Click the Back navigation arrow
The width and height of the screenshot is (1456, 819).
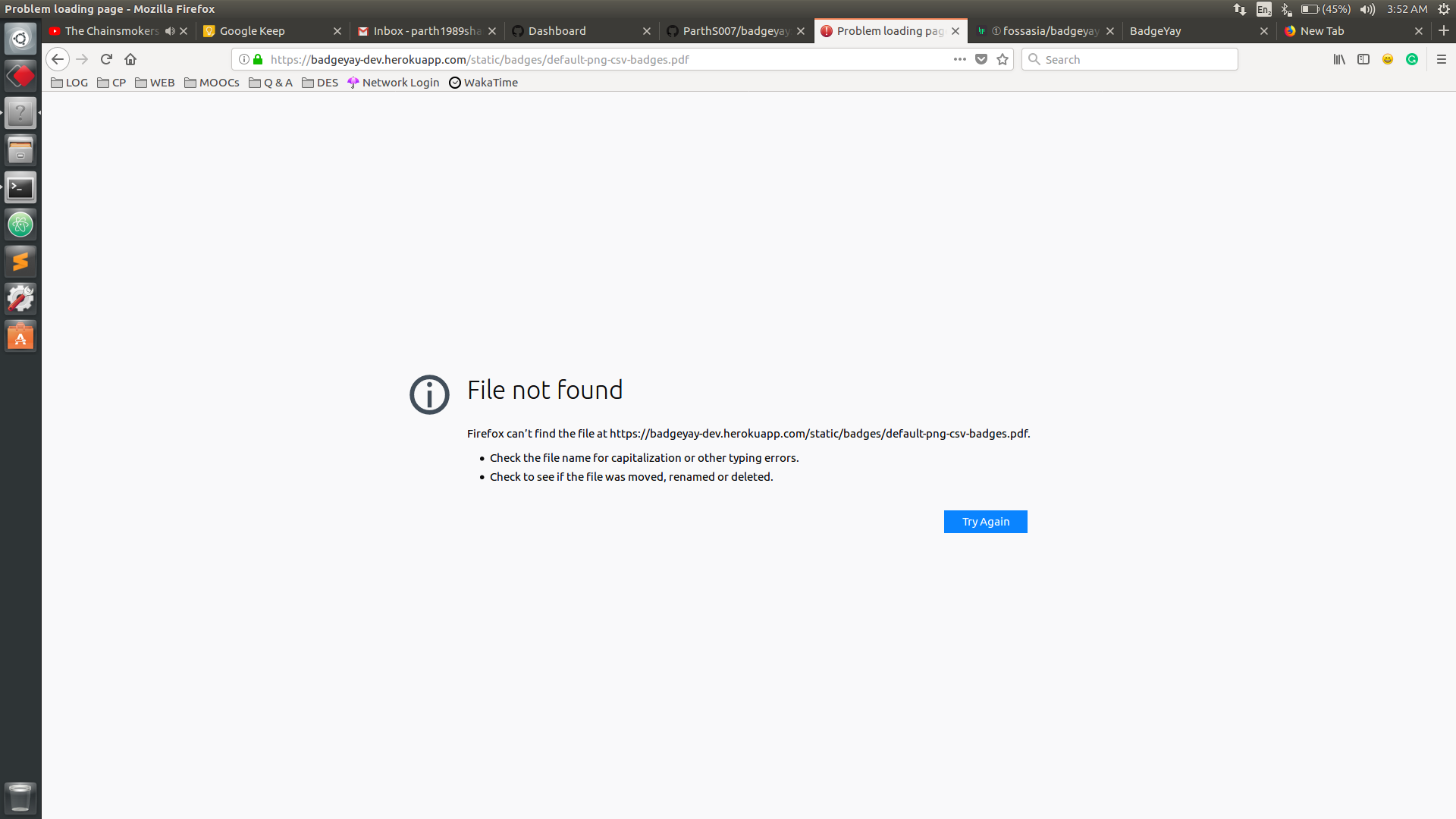pyautogui.click(x=58, y=59)
